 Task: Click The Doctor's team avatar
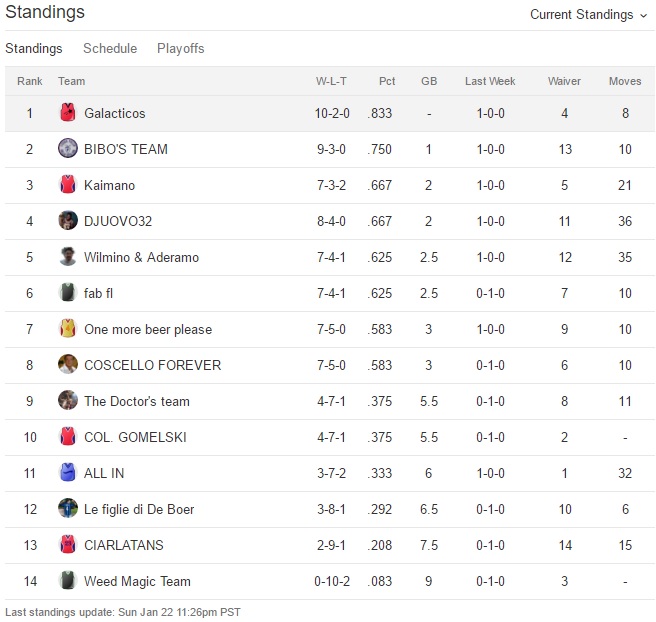point(68,401)
